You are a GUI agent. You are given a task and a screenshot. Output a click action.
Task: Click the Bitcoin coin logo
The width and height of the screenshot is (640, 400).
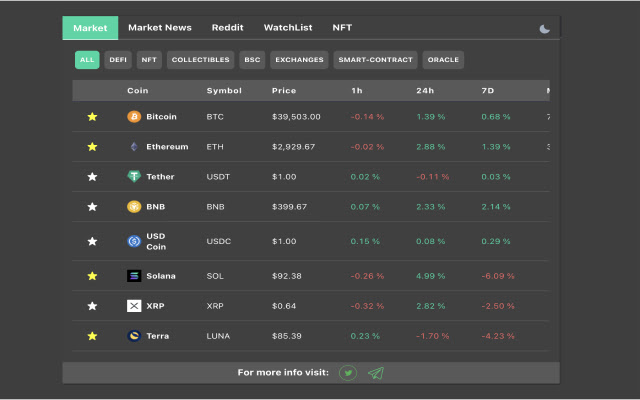134,117
